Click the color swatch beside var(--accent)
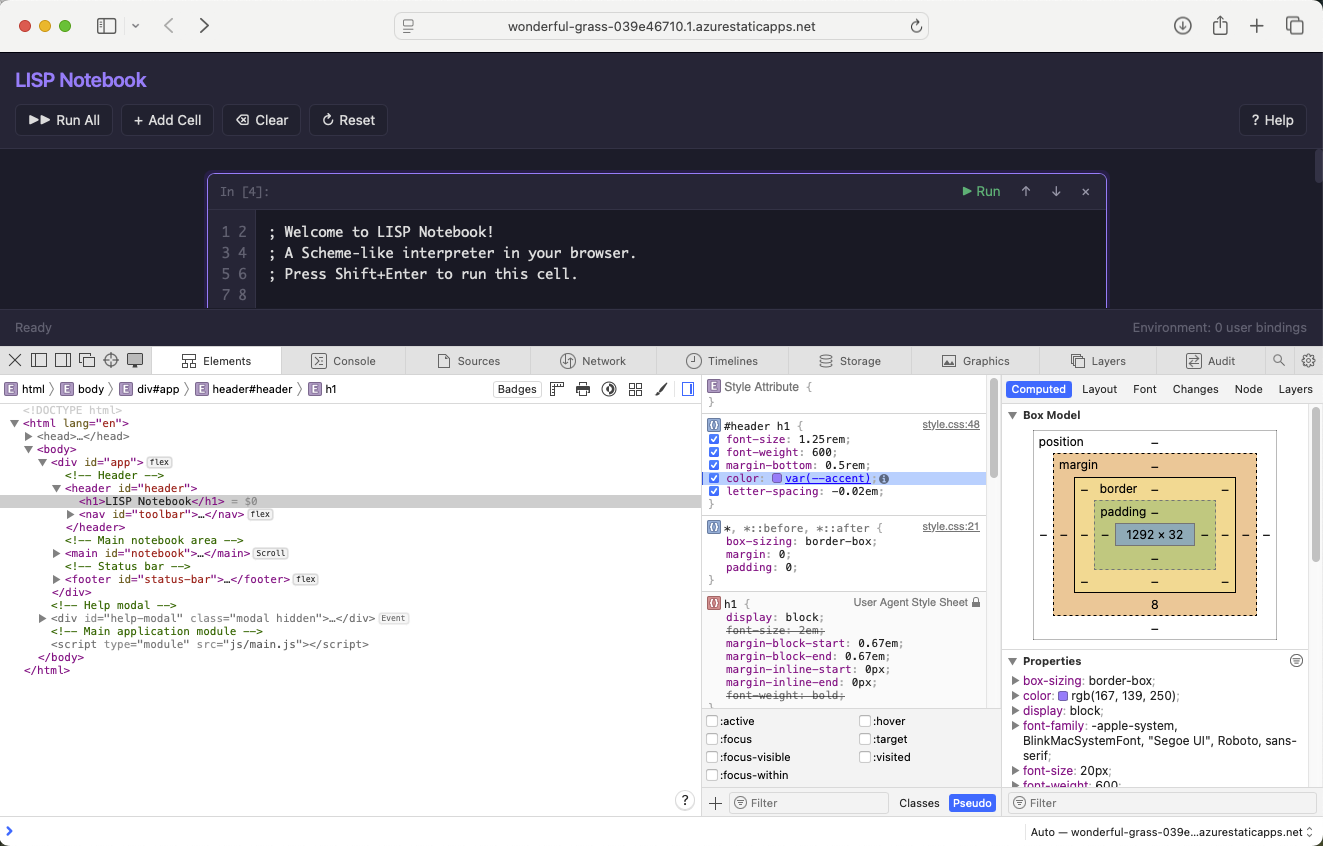The height and width of the screenshot is (846, 1323). click(x=777, y=478)
